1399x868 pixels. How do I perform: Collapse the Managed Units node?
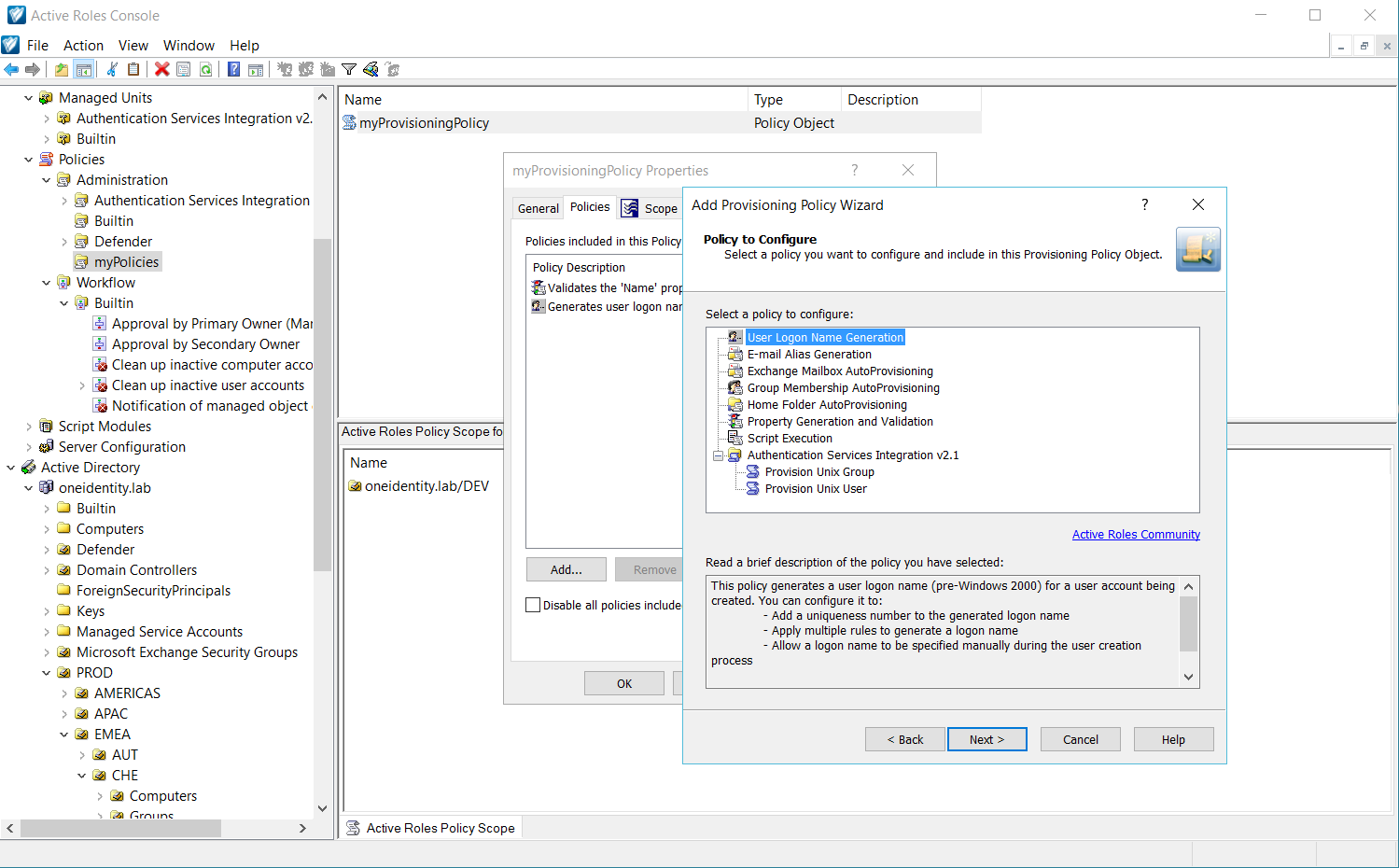28,97
